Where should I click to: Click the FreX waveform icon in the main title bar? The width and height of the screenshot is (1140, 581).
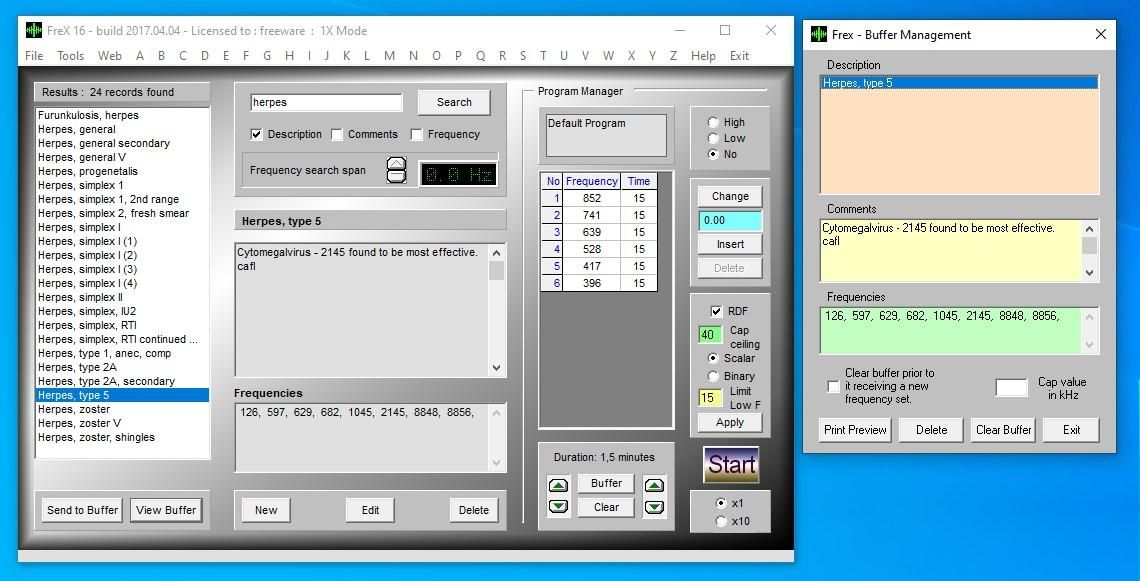pos(33,31)
